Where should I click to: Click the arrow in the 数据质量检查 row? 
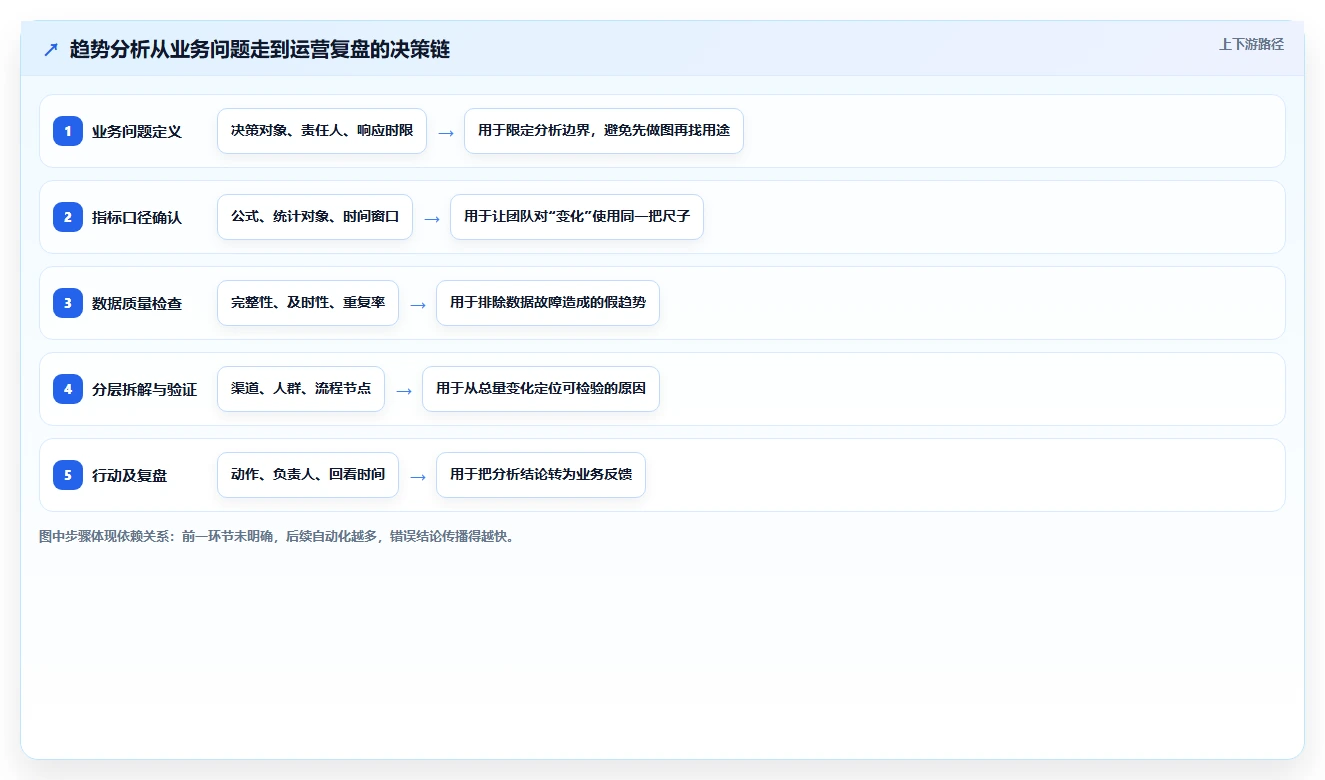point(418,304)
